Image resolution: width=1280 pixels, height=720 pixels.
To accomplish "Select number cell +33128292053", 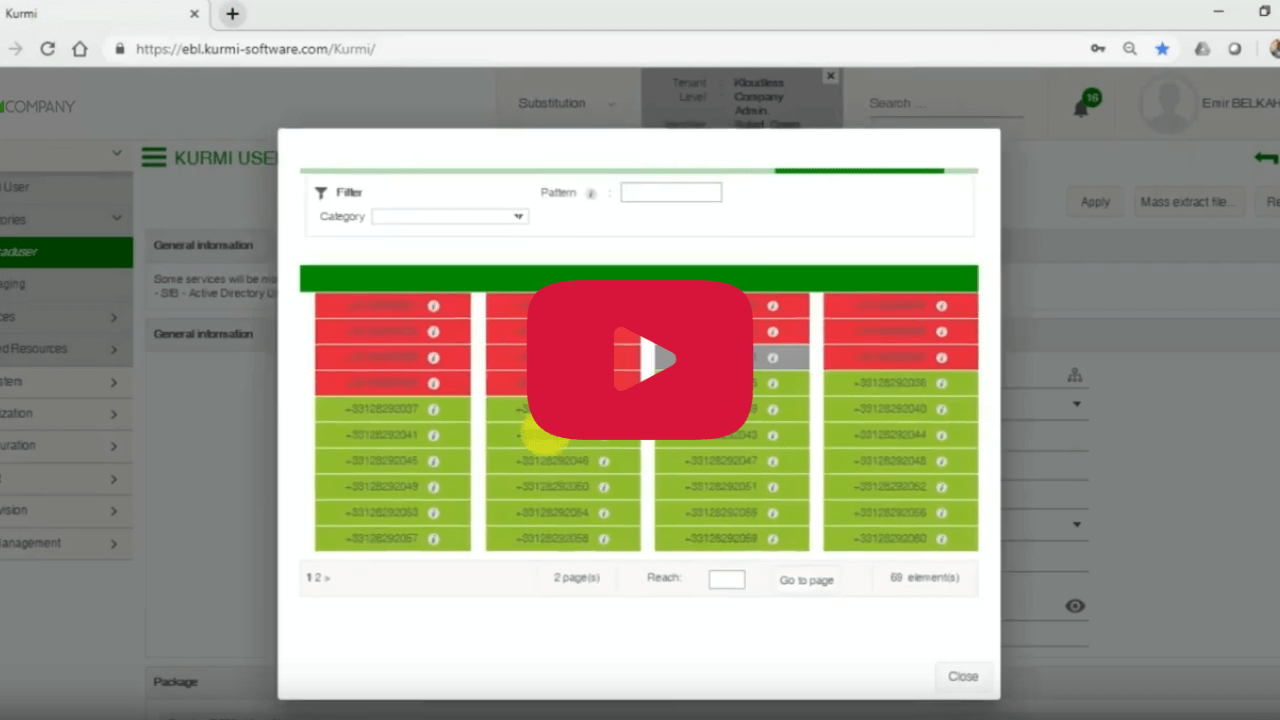I will click(x=392, y=513).
